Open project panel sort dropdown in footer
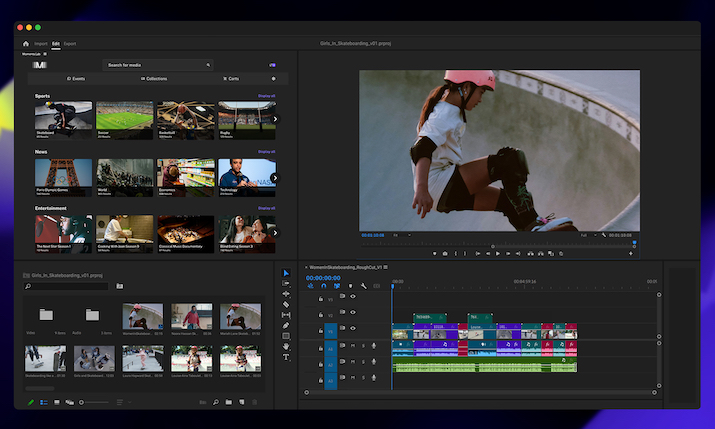Image resolution: width=715 pixels, height=429 pixels. coord(124,402)
